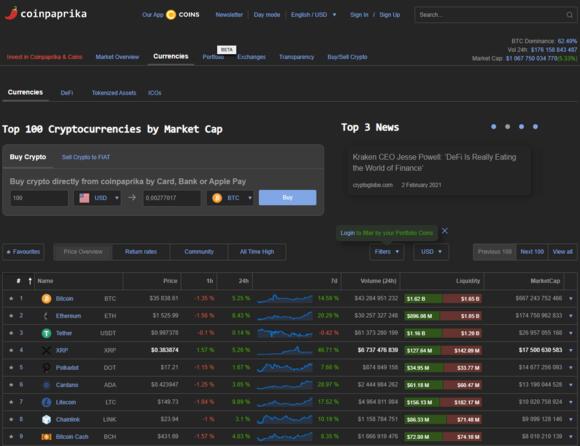The width and height of the screenshot is (580, 446).
Task: Open the USD currency dropdown in buy form
Action: [x=97, y=198]
